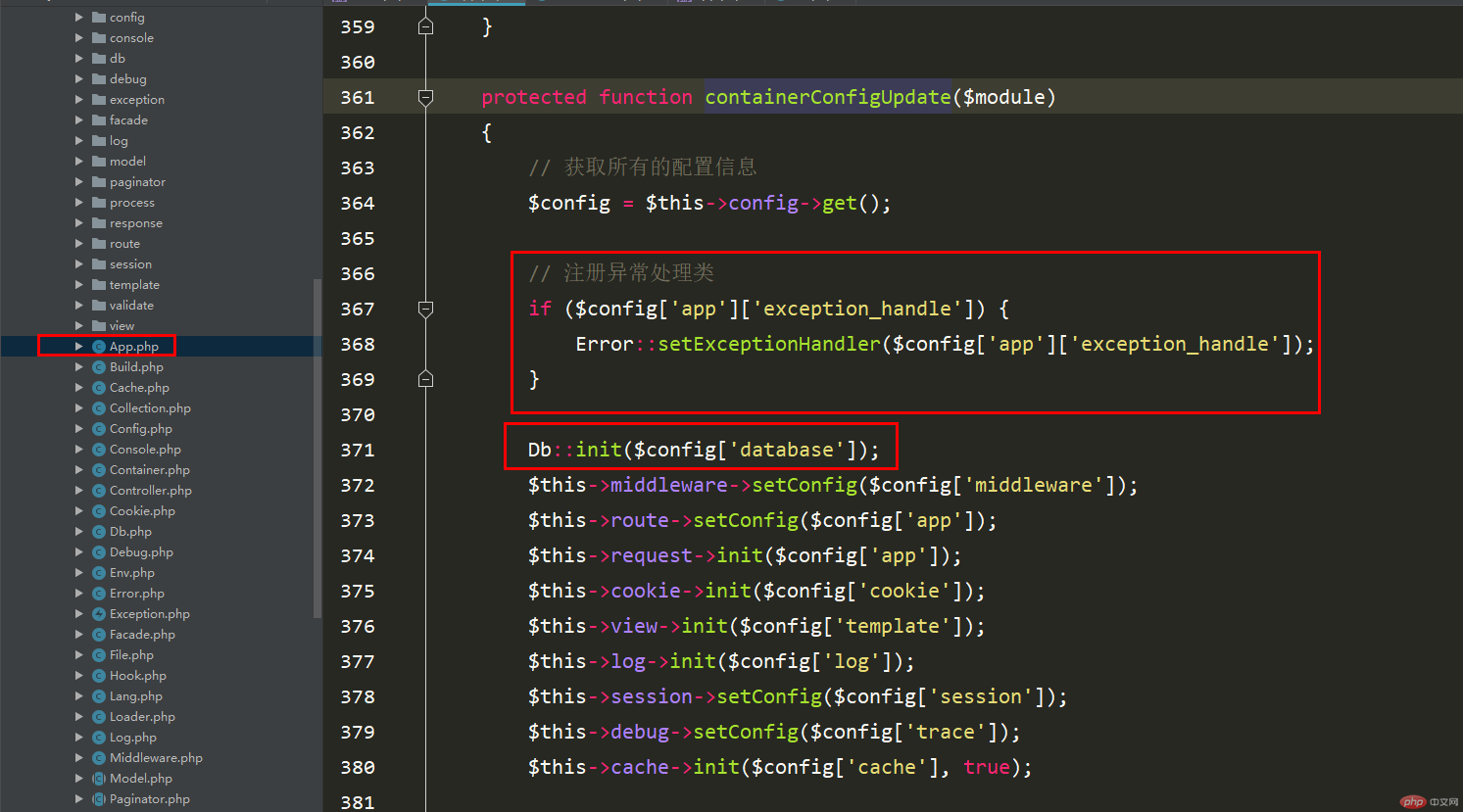
Task: Click containerConfigUpdate function name
Action: click(x=828, y=97)
